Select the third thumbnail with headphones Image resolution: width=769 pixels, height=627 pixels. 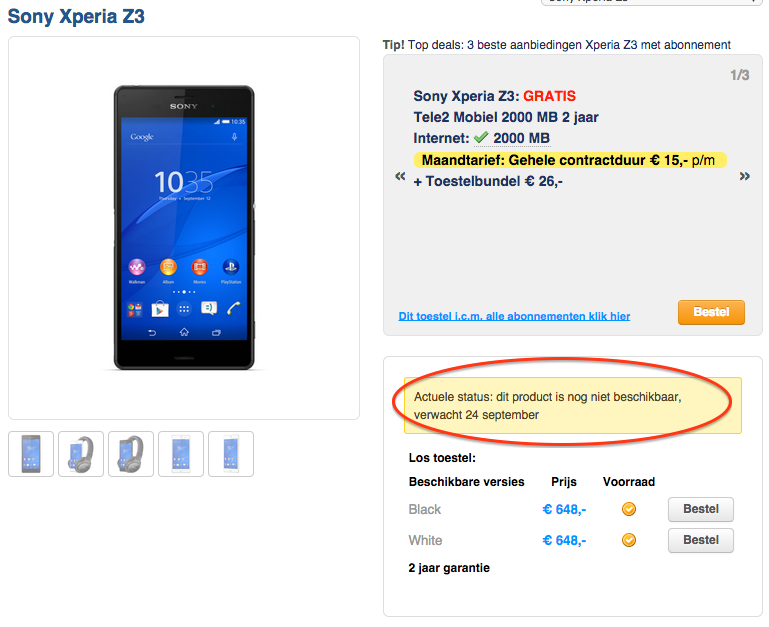(x=131, y=454)
